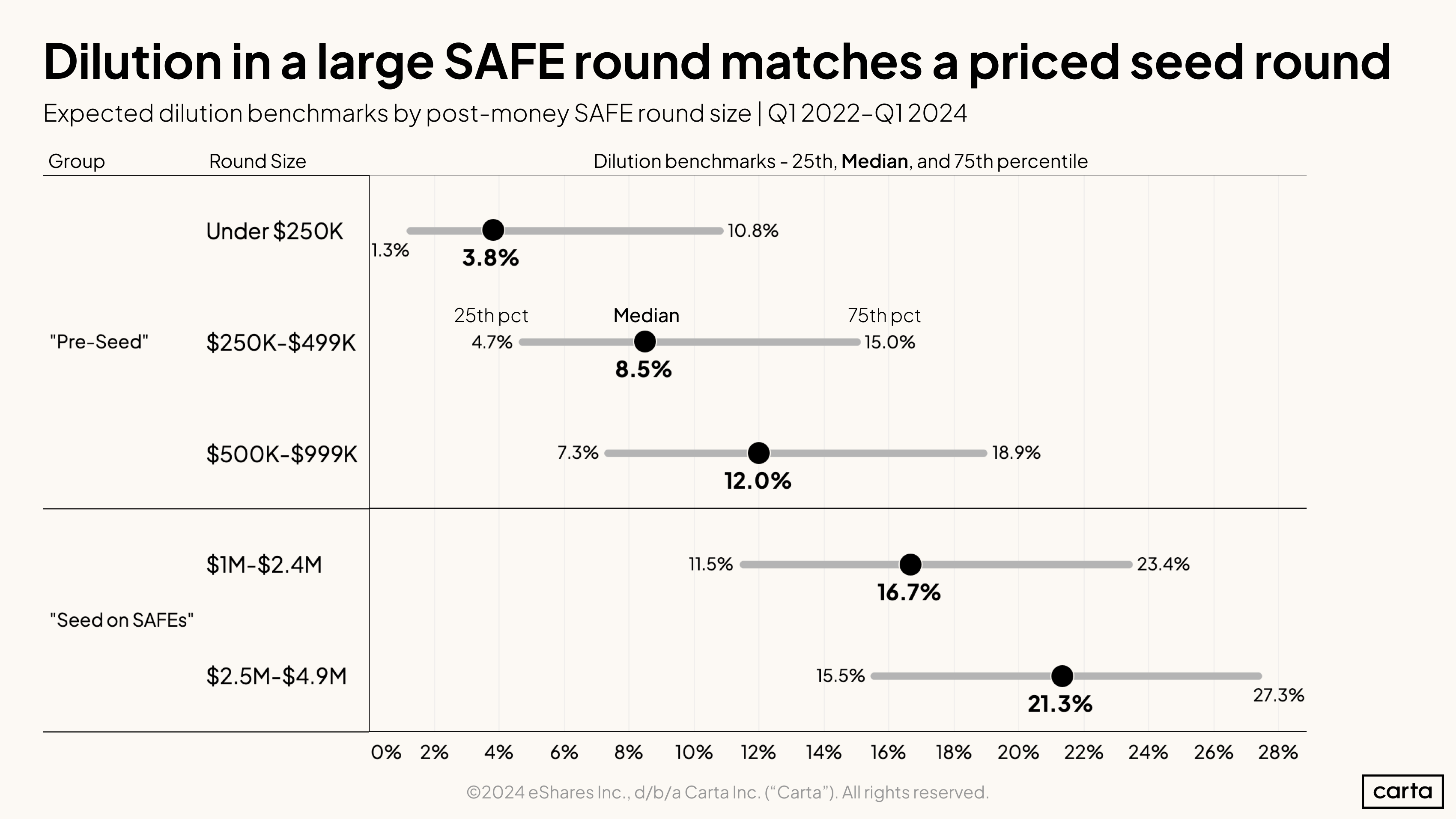
Task: Click the 12.0% median marker dot
Action: point(758,453)
